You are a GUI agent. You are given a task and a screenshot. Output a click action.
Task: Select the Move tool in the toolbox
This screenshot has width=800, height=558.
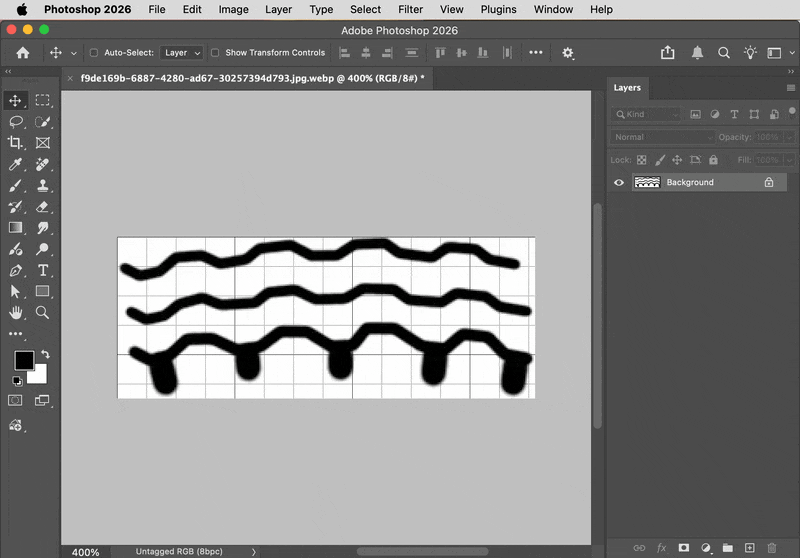pos(15,100)
